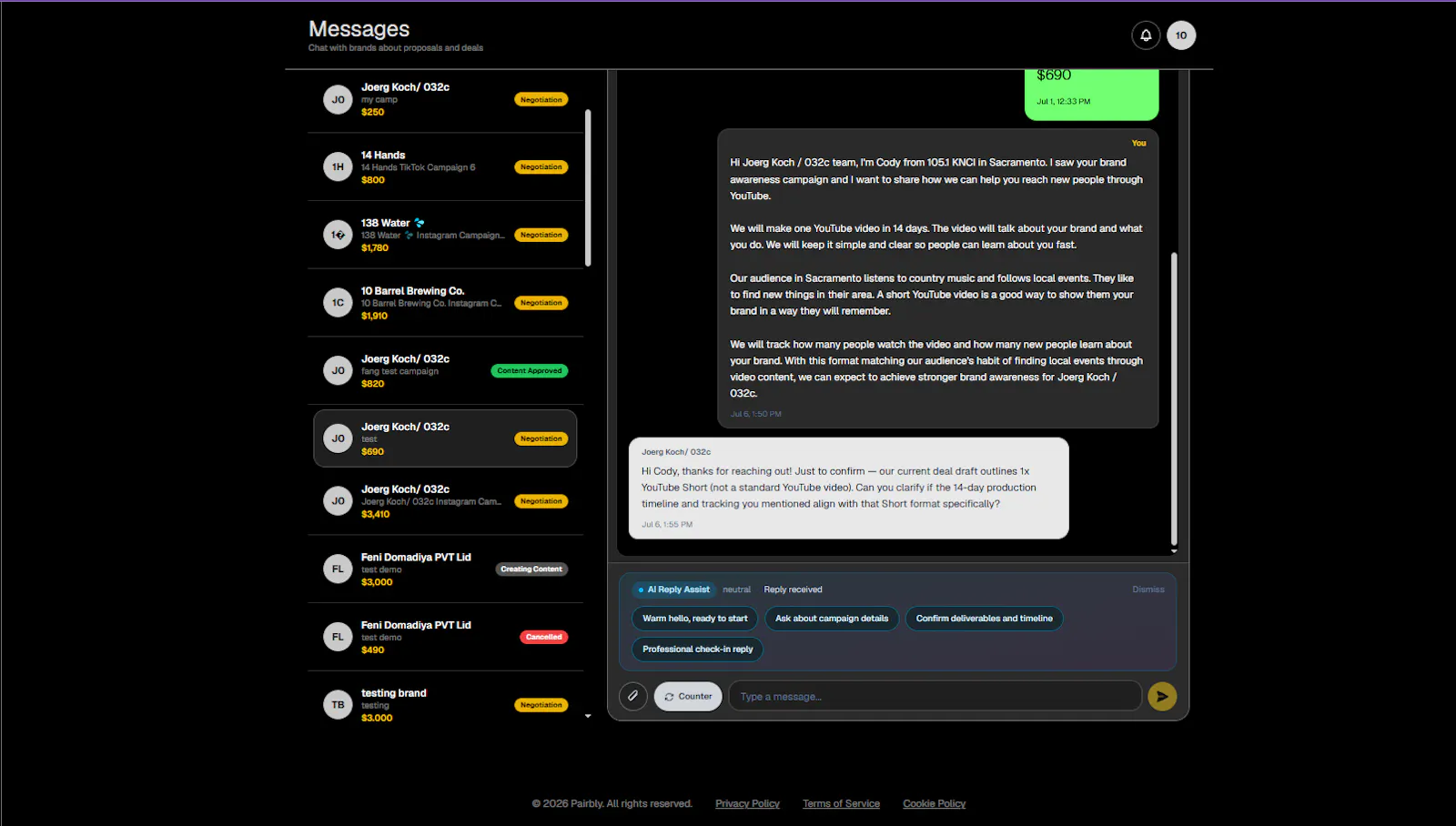Open the cancelled Feni Domadiya $490 conversation

point(446,637)
